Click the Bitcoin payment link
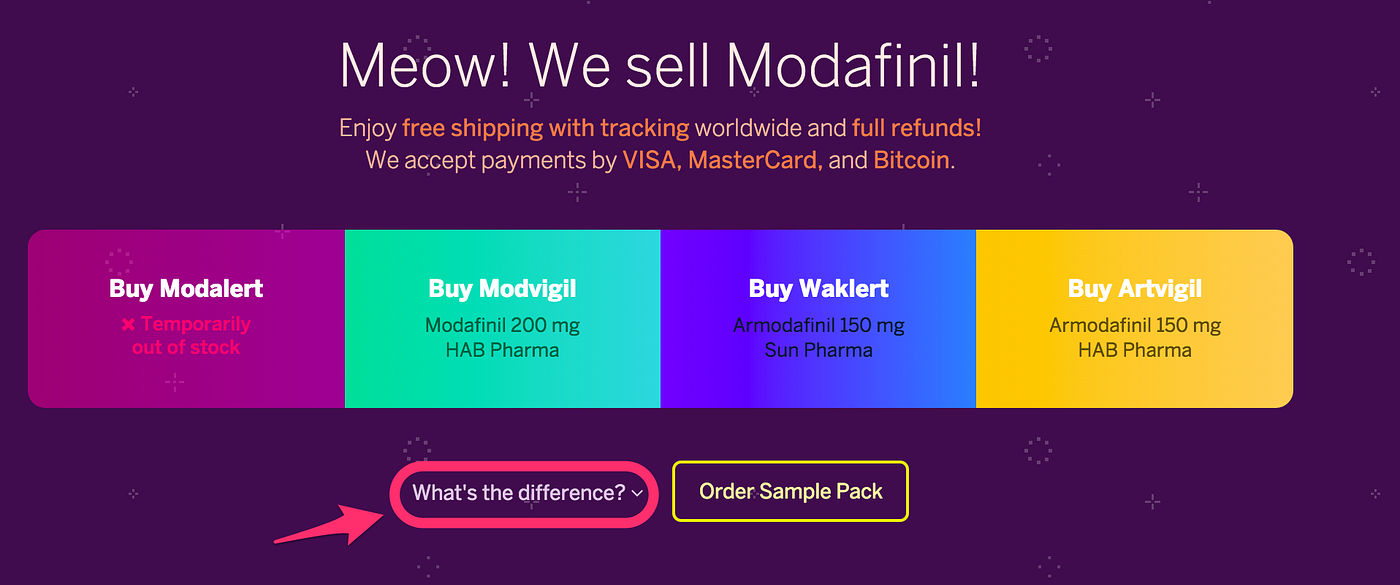Screen dimensions: 1400x585 911,159
